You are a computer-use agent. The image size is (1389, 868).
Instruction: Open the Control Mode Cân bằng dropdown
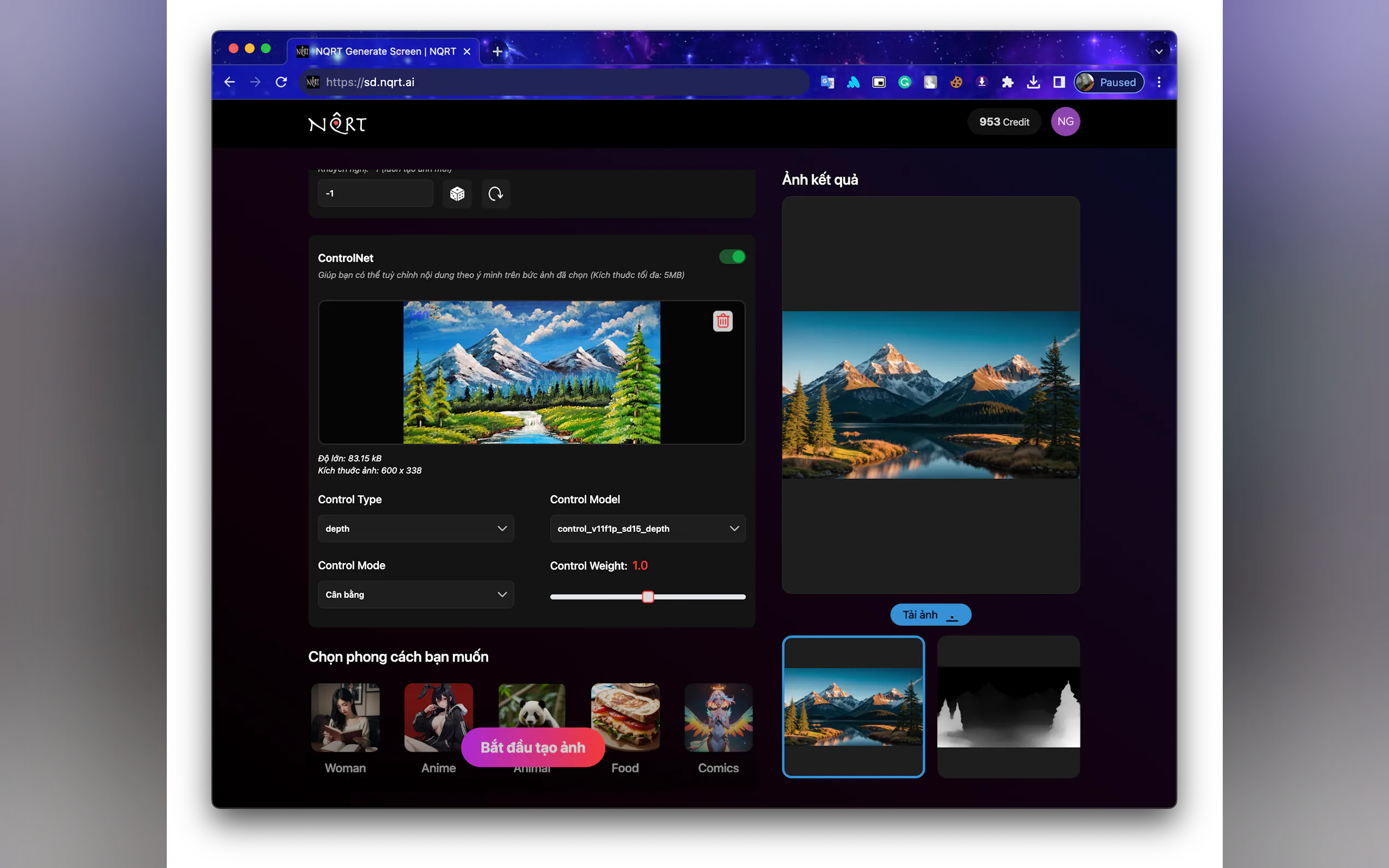coord(415,594)
